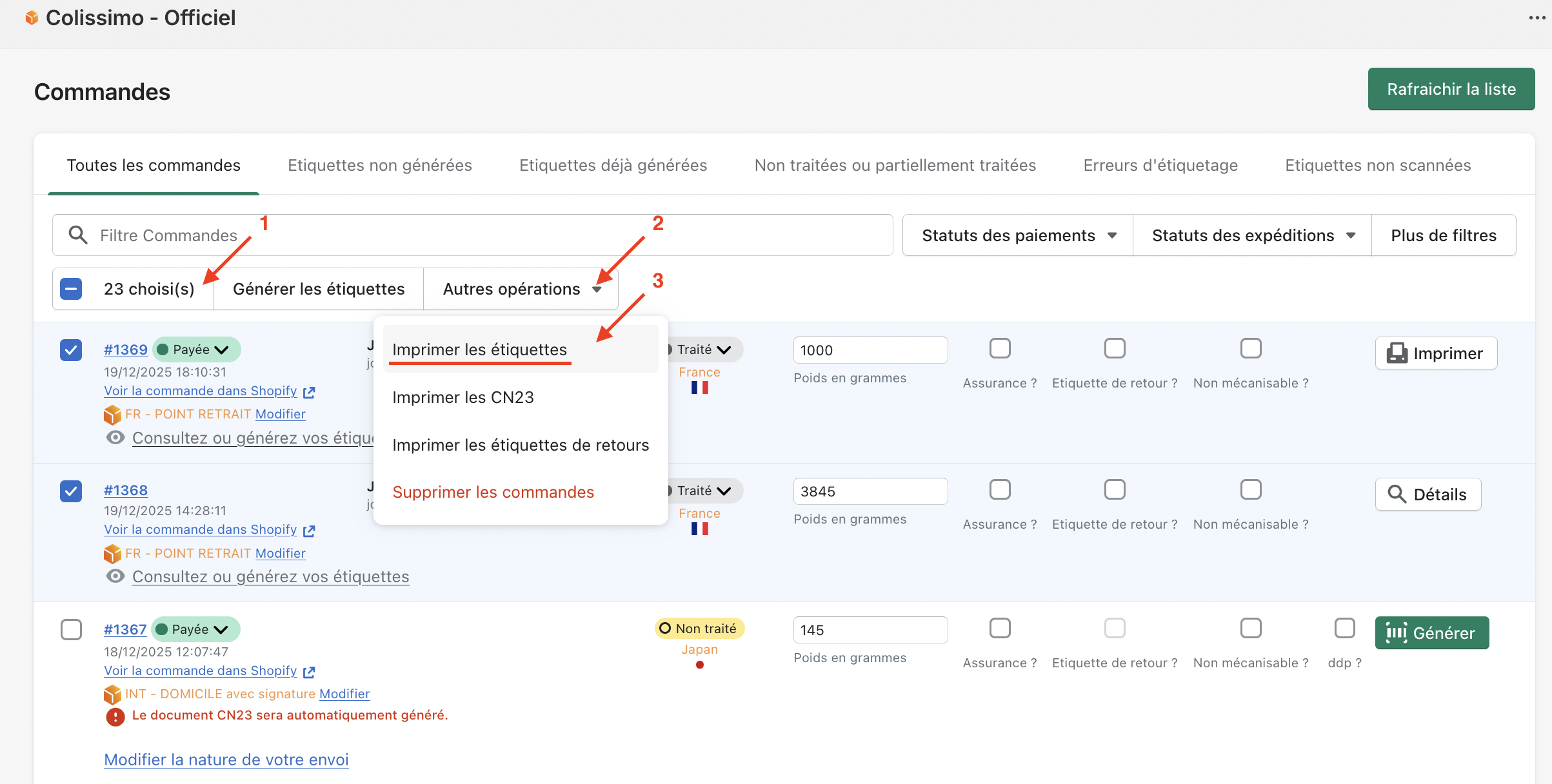This screenshot has height=784, width=1552.
Task: Select the order #1367 row checkbox
Action: [71, 629]
